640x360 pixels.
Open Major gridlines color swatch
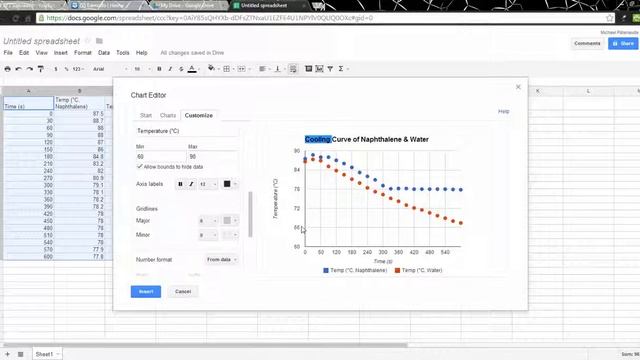pyautogui.click(x=229, y=221)
